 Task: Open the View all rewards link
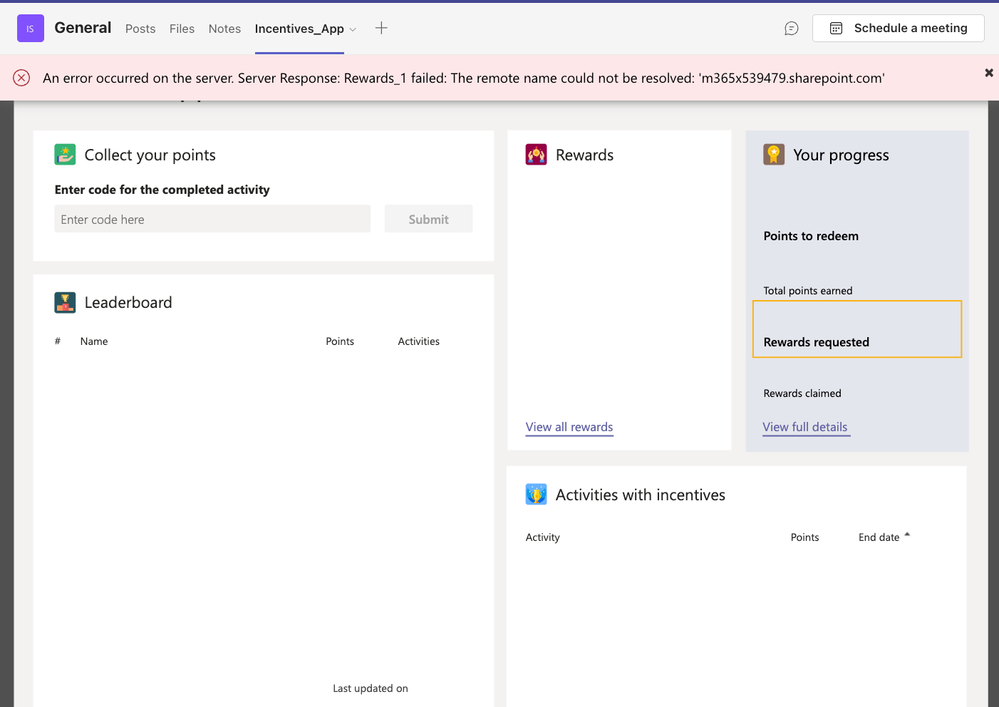coord(569,427)
